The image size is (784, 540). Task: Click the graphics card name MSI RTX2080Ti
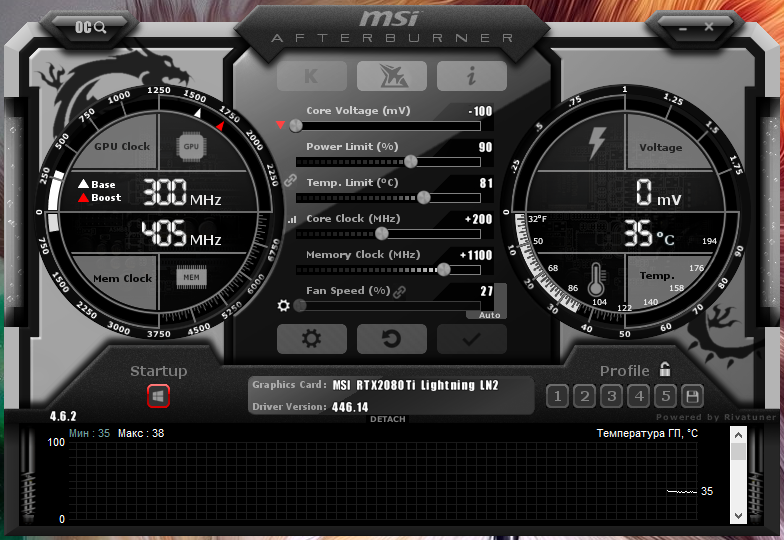coord(416,385)
